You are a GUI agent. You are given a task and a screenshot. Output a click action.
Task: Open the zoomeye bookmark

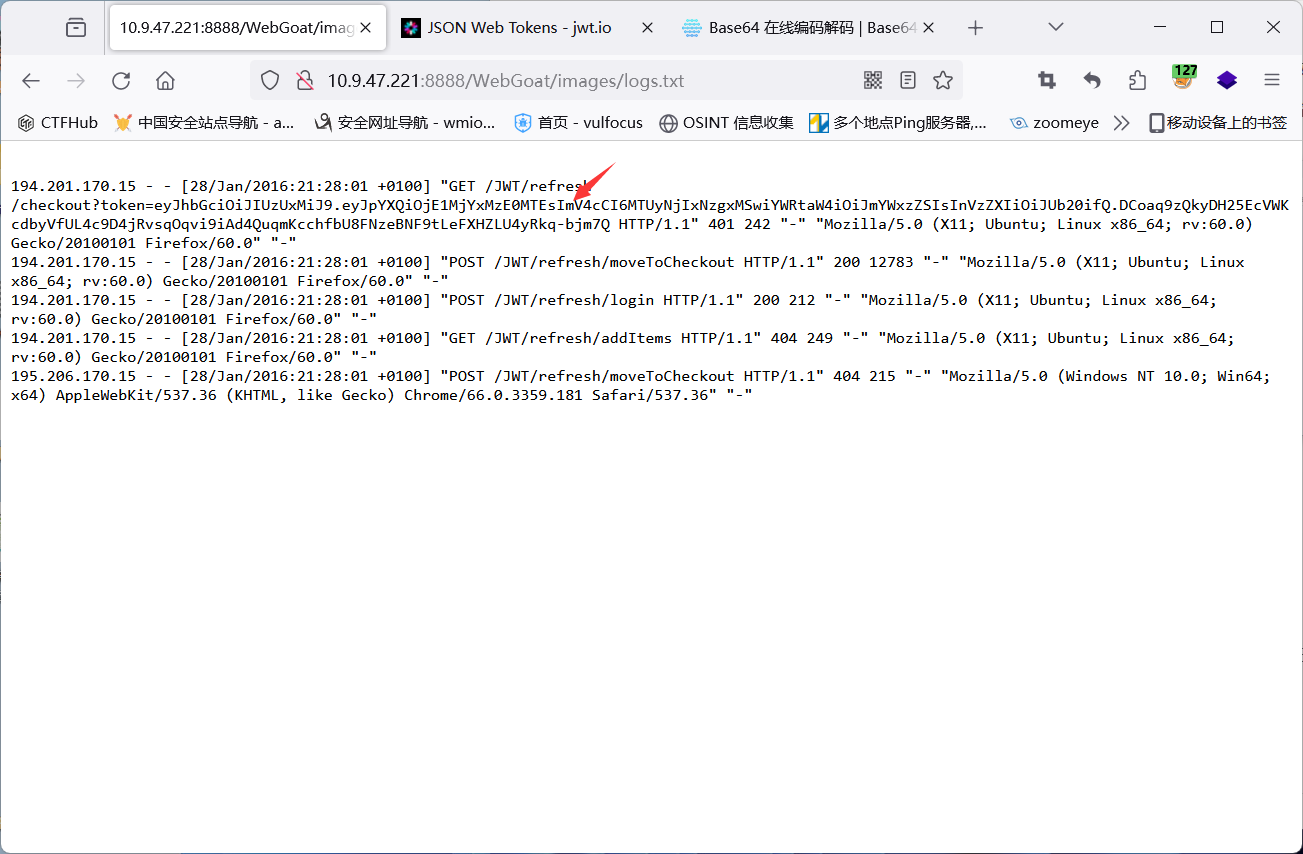[x=1054, y=123]
